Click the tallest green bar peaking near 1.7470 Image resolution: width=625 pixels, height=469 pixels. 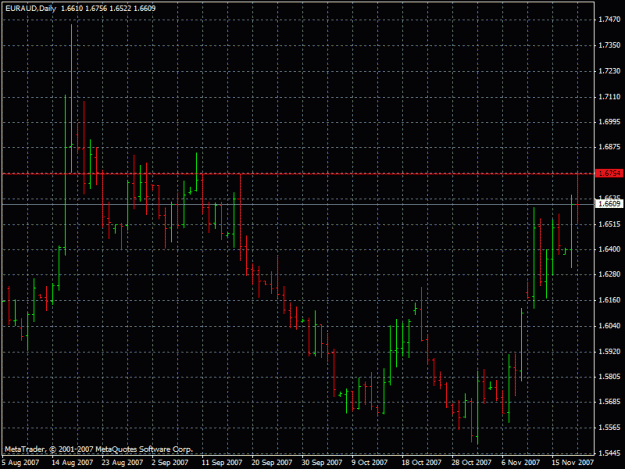click(72, 98)
